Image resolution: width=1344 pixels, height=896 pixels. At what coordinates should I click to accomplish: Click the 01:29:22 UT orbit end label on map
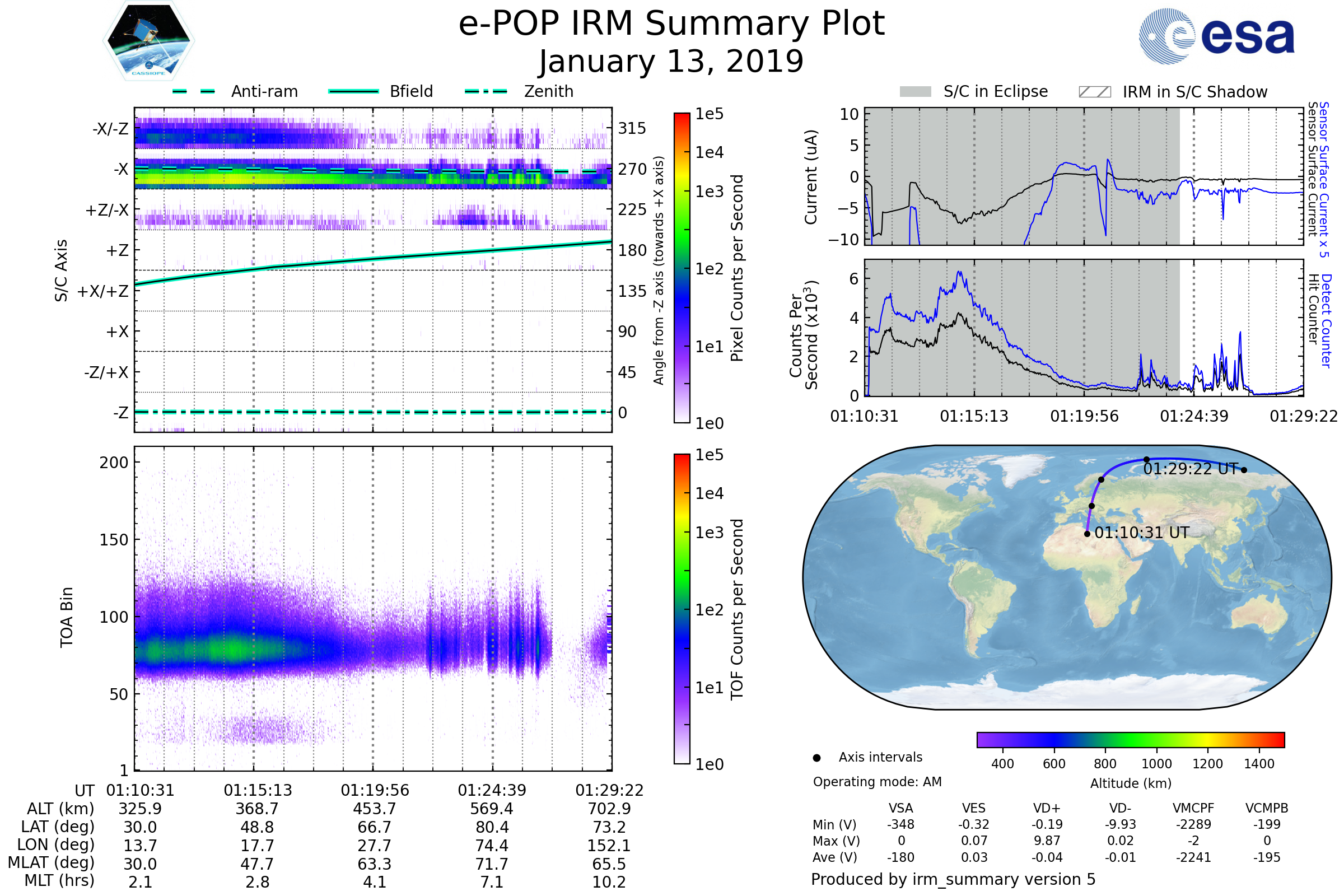(1191, 469)
